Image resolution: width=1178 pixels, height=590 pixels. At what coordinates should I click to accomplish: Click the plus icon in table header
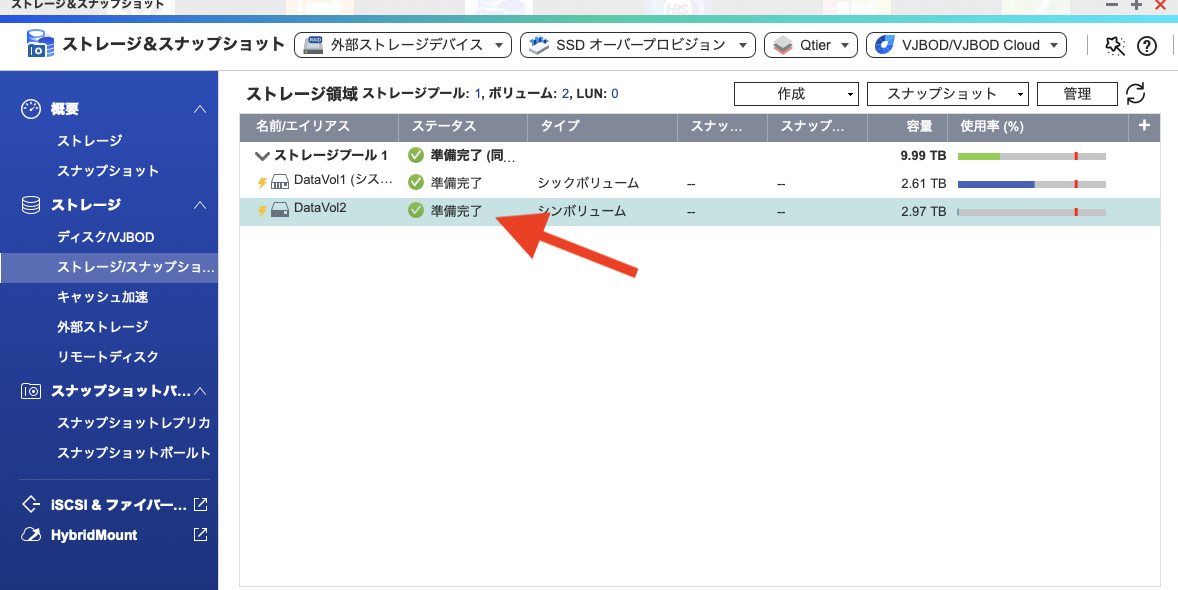coord(1144,126)
